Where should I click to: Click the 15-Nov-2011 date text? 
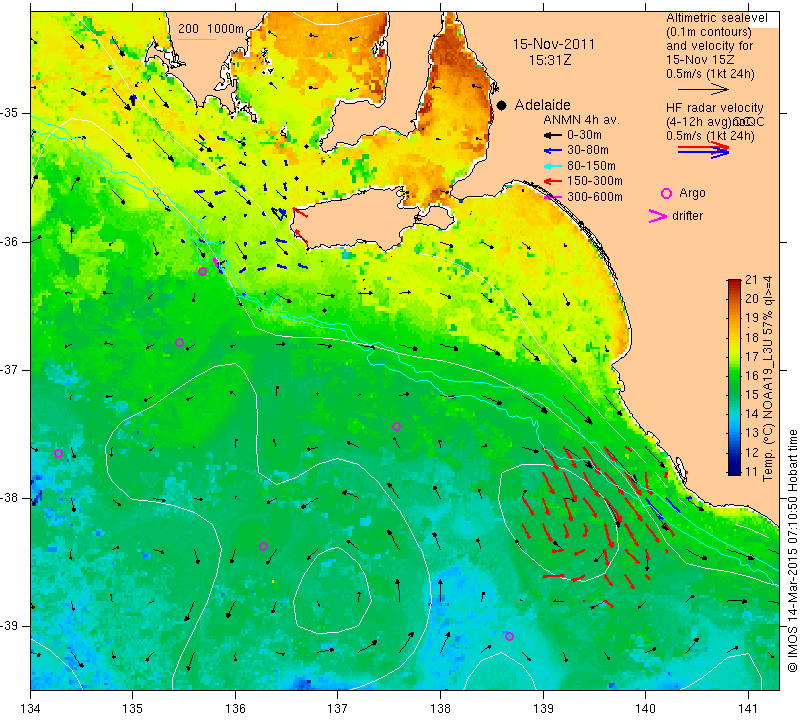point(554,44)
